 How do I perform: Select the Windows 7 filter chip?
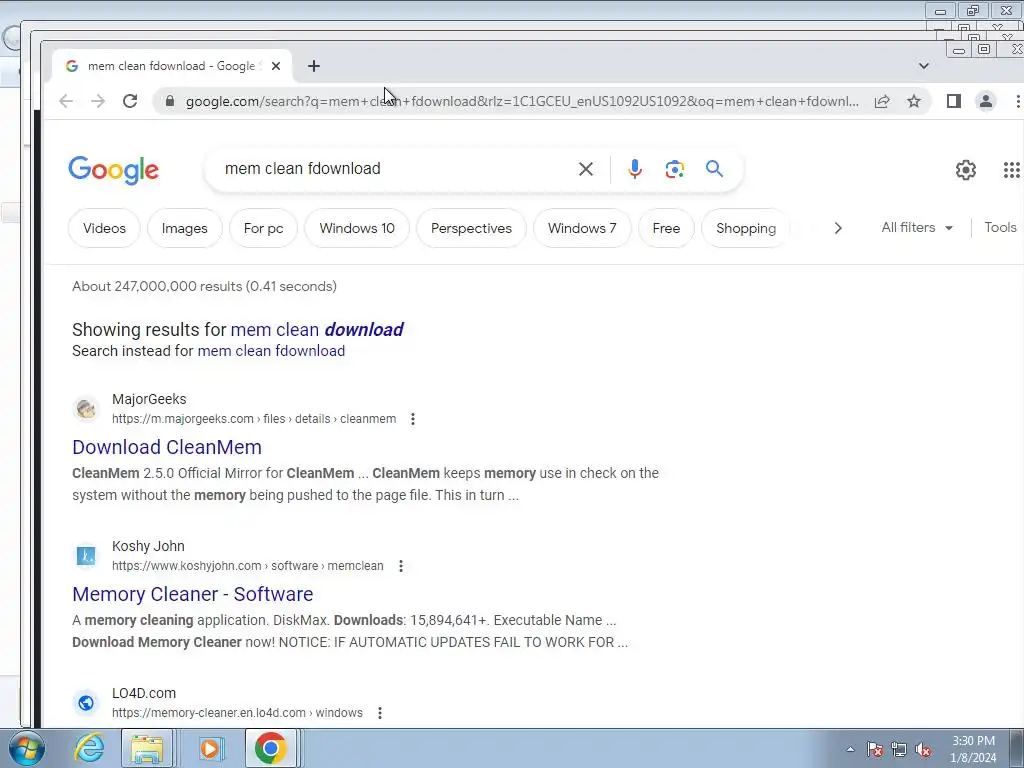(582, 228)
